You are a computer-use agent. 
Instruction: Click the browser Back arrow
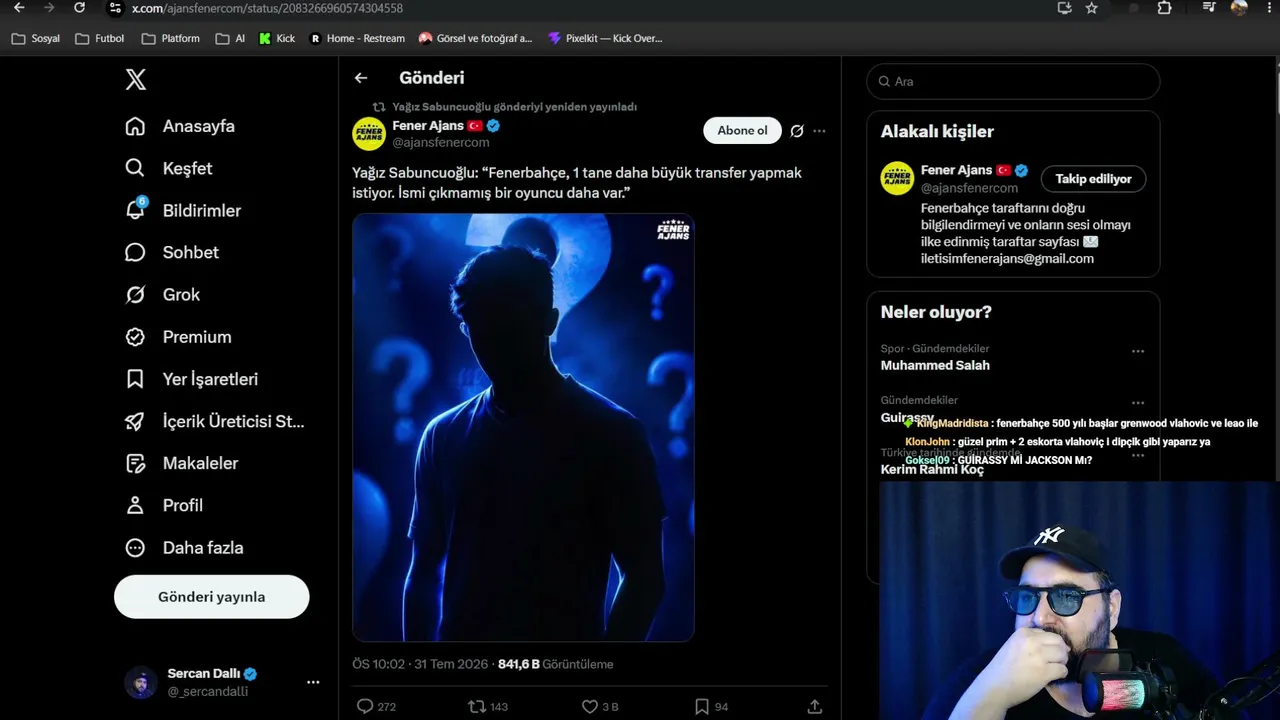[19, 8]
